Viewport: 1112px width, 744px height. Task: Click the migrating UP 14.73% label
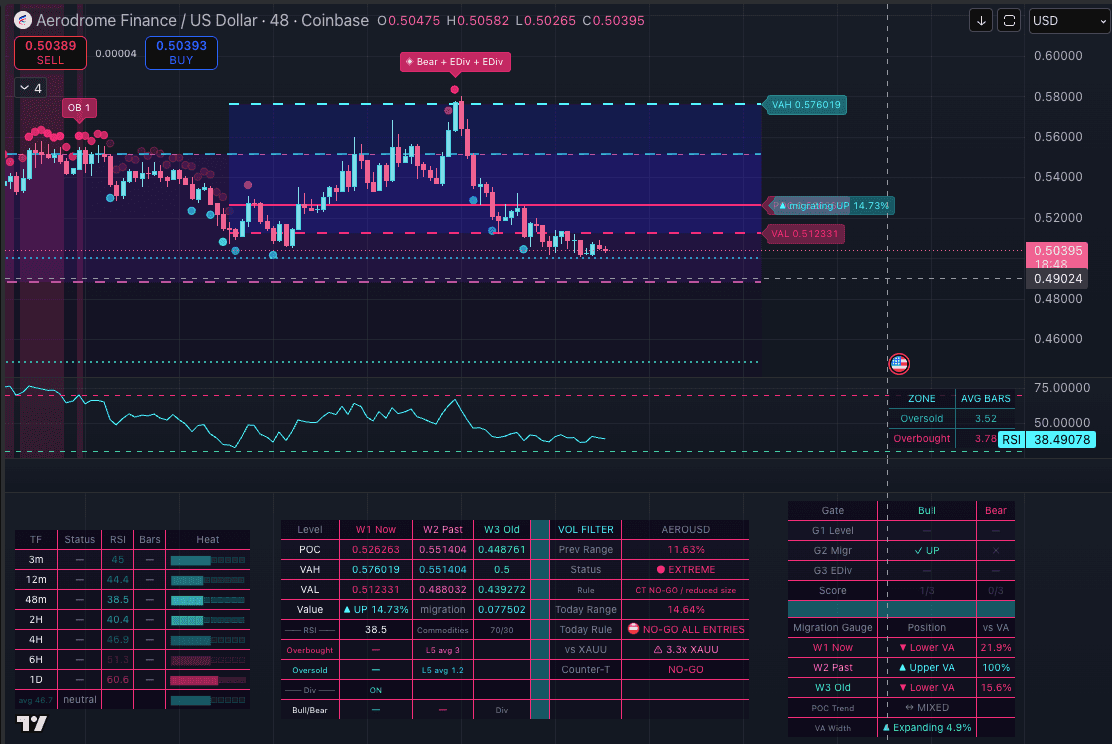coord(833,206)
